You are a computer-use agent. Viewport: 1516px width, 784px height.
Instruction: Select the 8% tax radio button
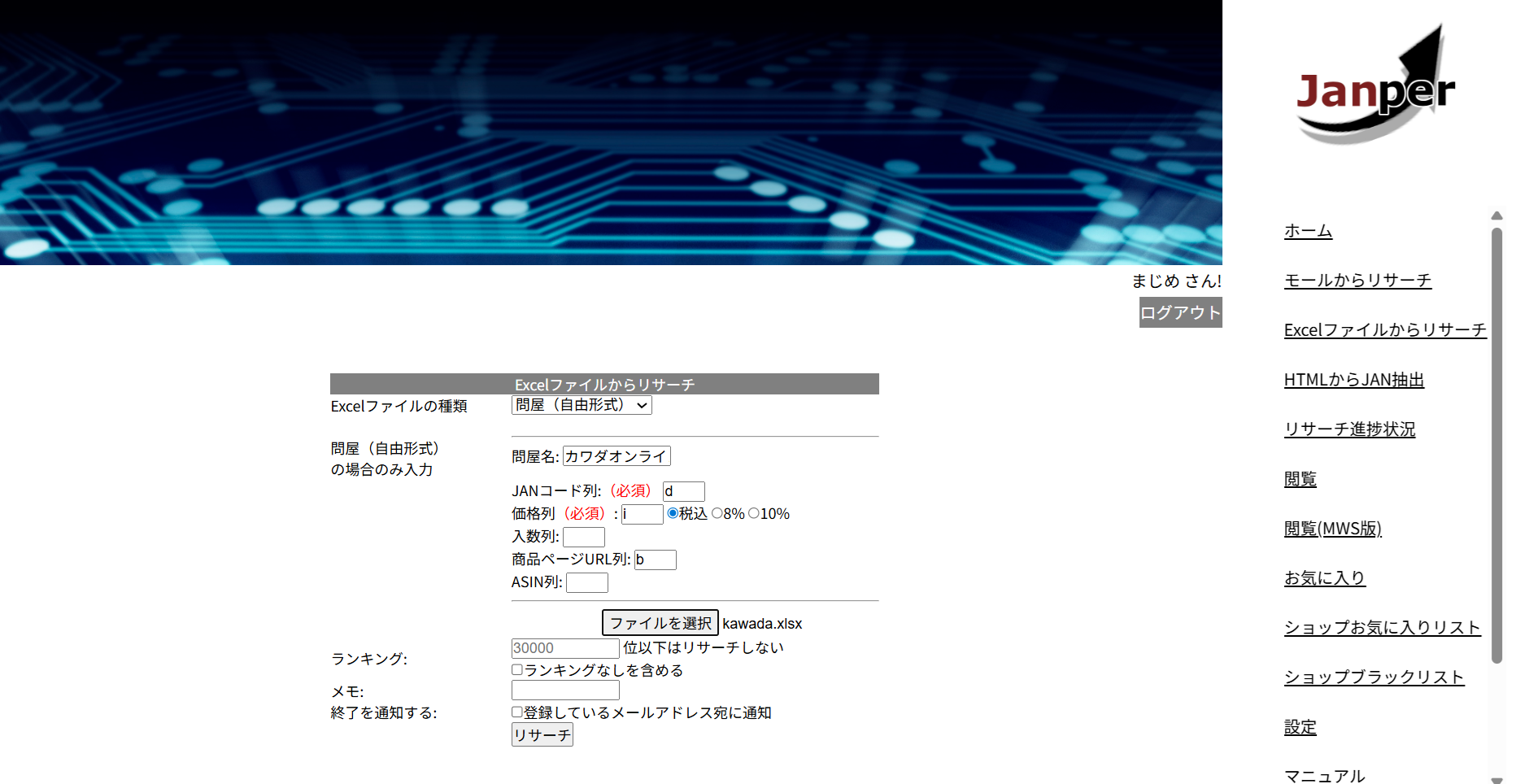coord(717,513)
